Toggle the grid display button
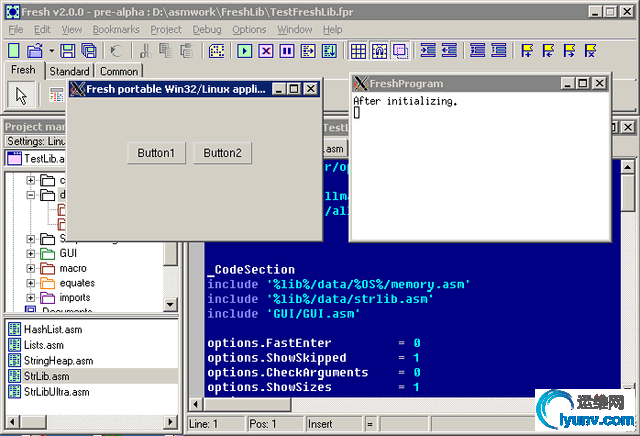This screenshot has height=436, width=640. 358,51
